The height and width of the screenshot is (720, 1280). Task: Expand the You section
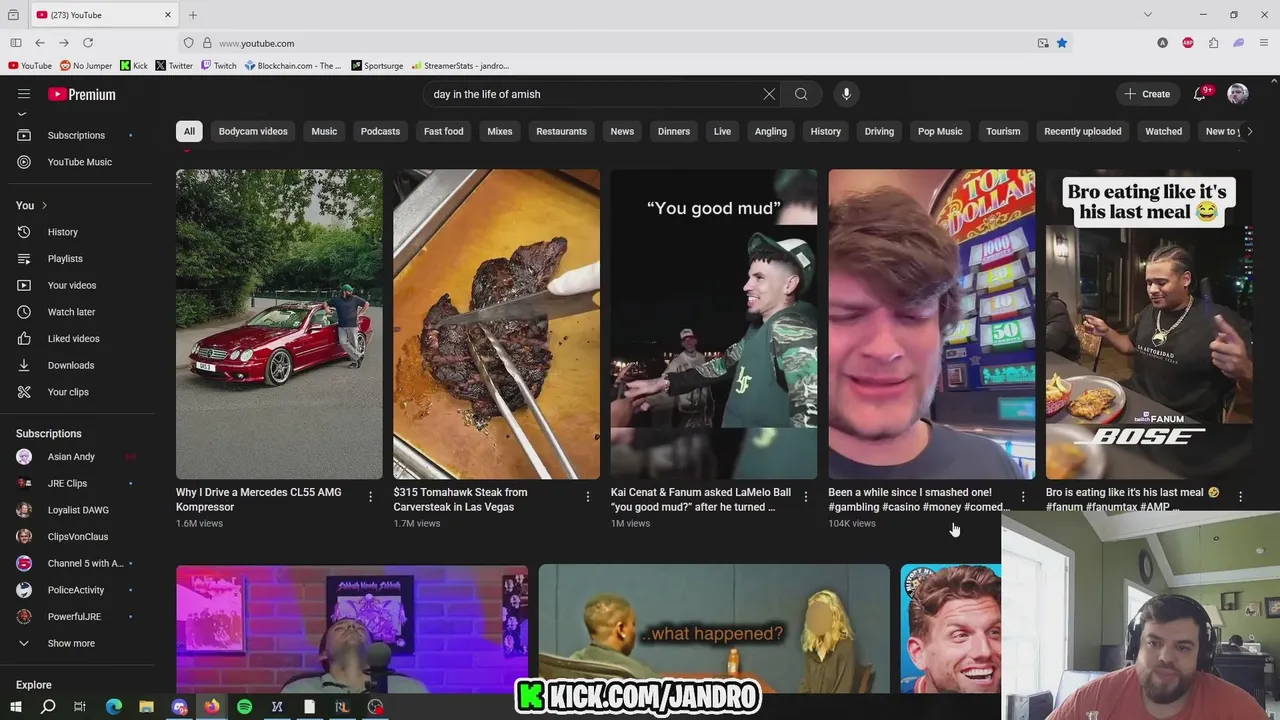tap(32, 205)
